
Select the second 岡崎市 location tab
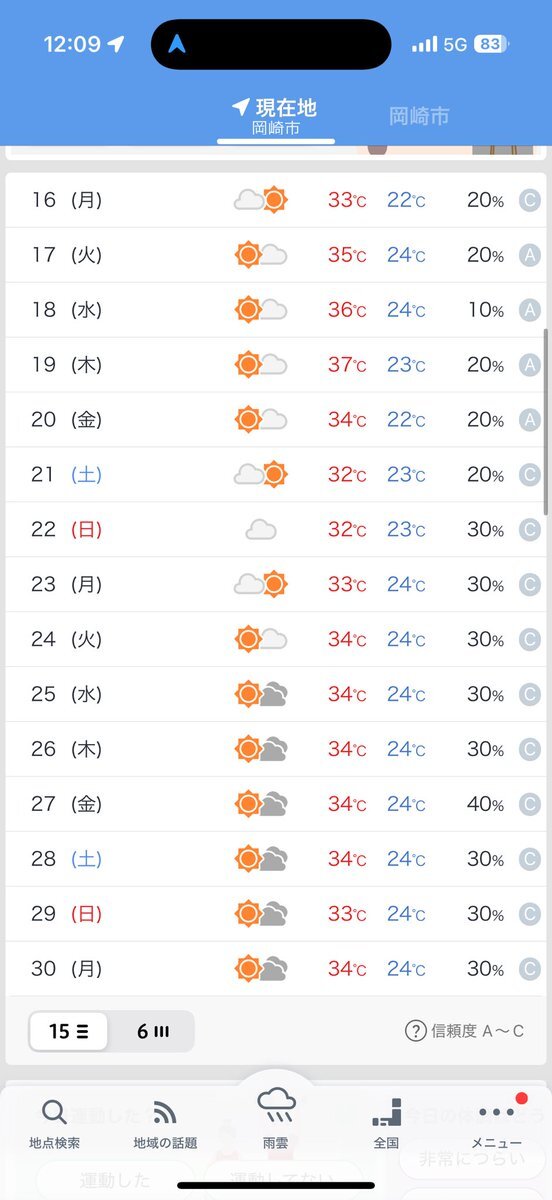pos(419,116)
